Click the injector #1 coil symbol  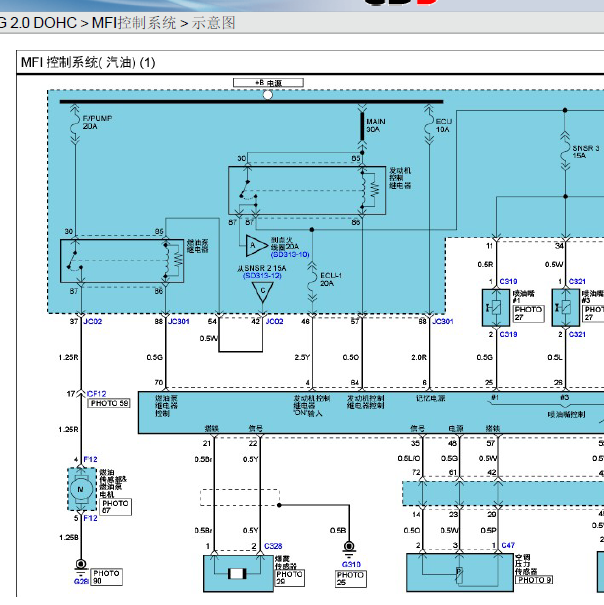[496, 308]
